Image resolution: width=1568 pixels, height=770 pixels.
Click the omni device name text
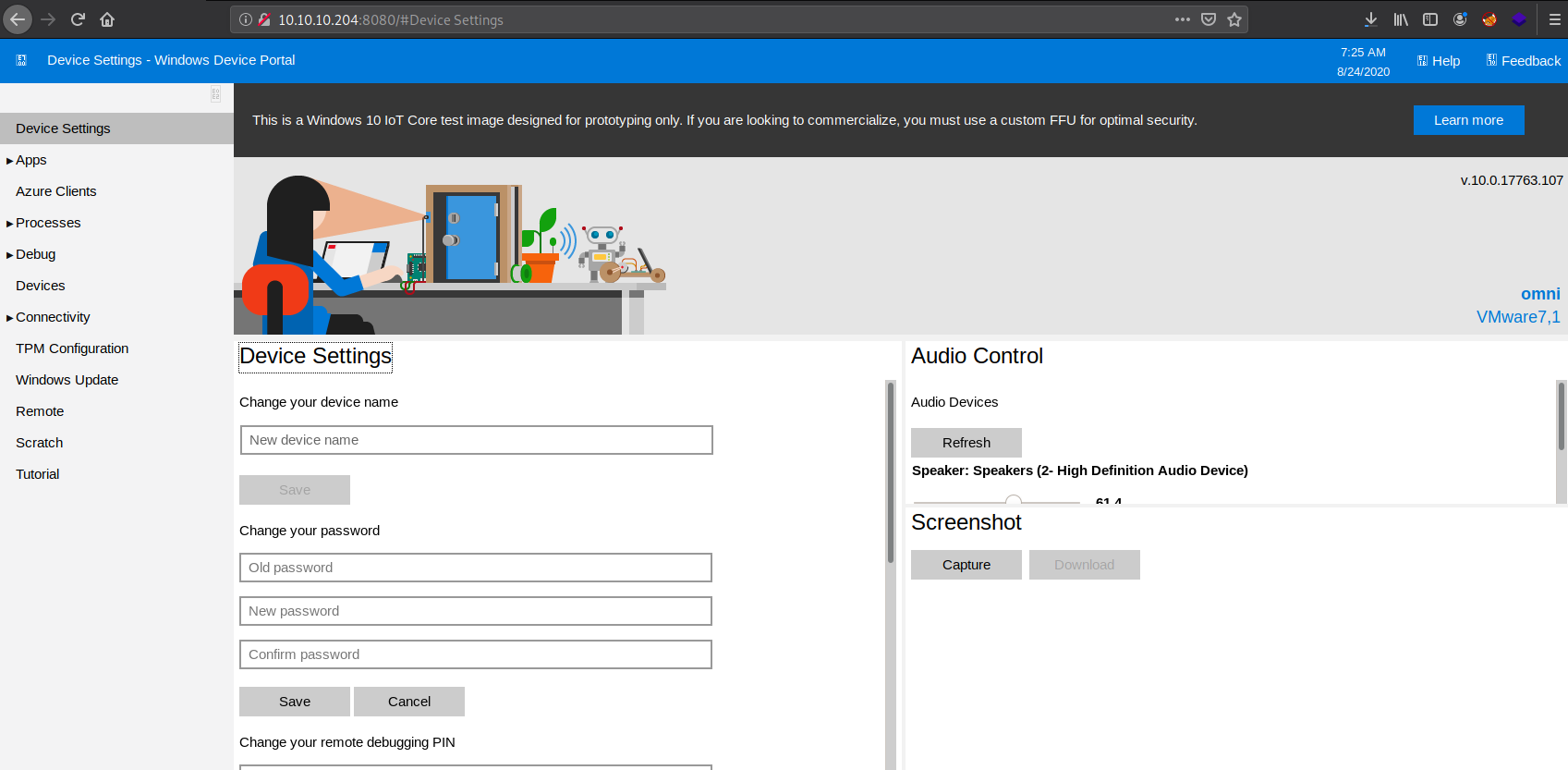click(1540, 294)
